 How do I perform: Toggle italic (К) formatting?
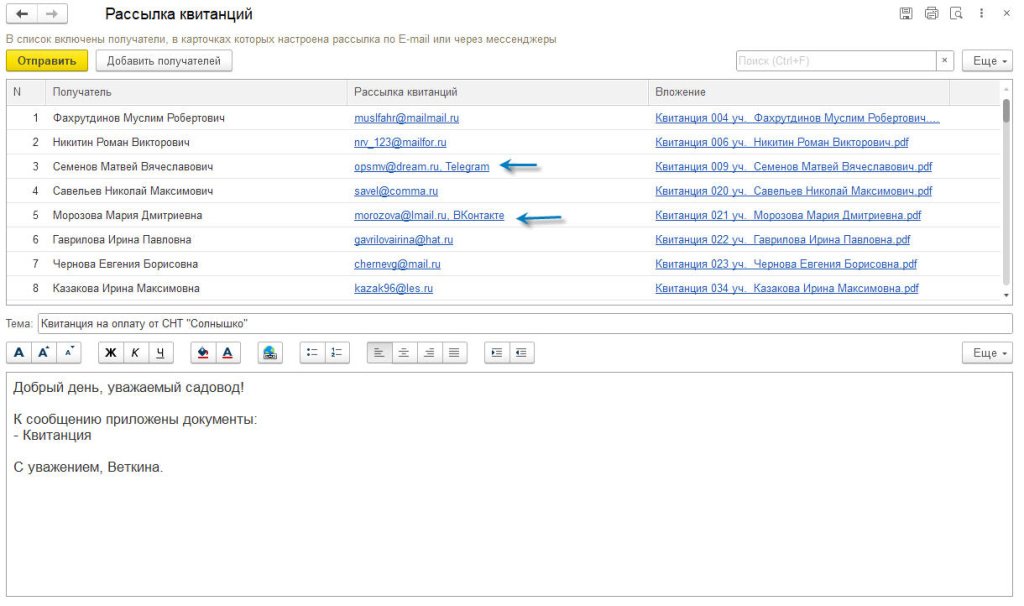point(135,353)
